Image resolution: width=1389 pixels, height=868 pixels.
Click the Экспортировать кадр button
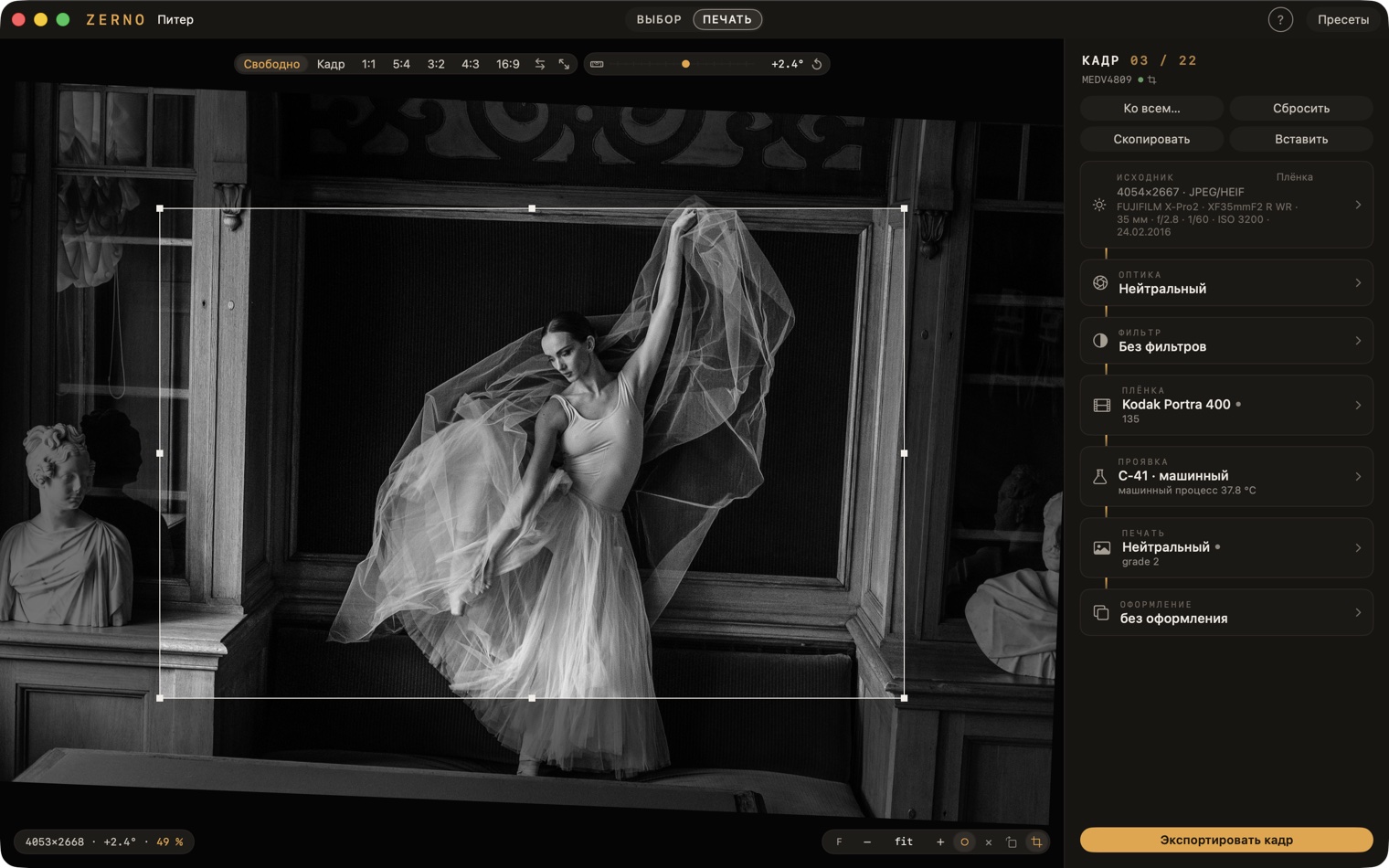[1226, 840]
